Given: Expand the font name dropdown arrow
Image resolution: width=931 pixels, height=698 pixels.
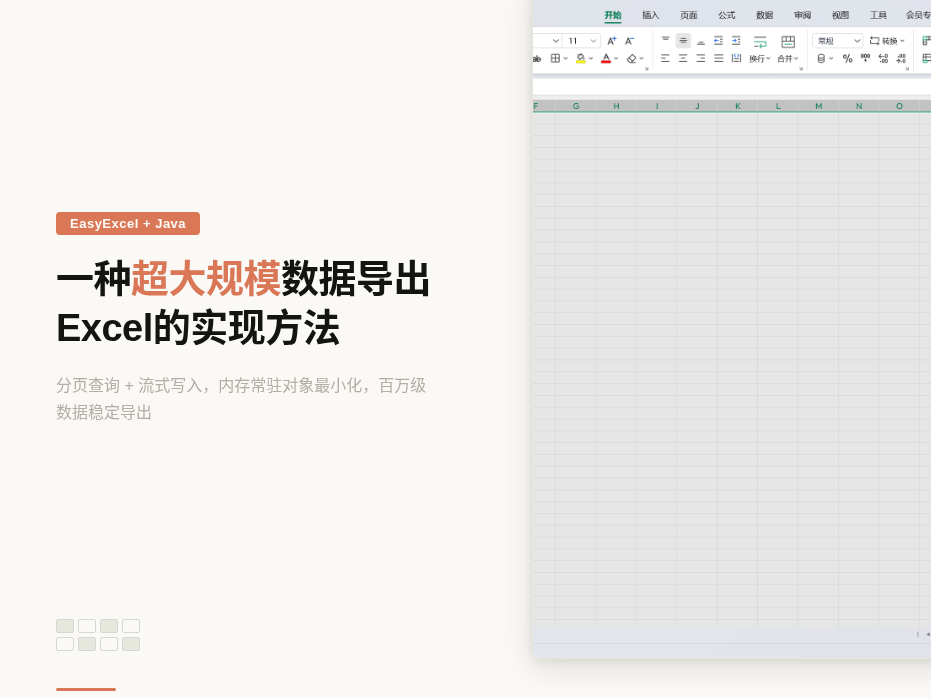Looking at the screenshot, I should pos(556,41).
